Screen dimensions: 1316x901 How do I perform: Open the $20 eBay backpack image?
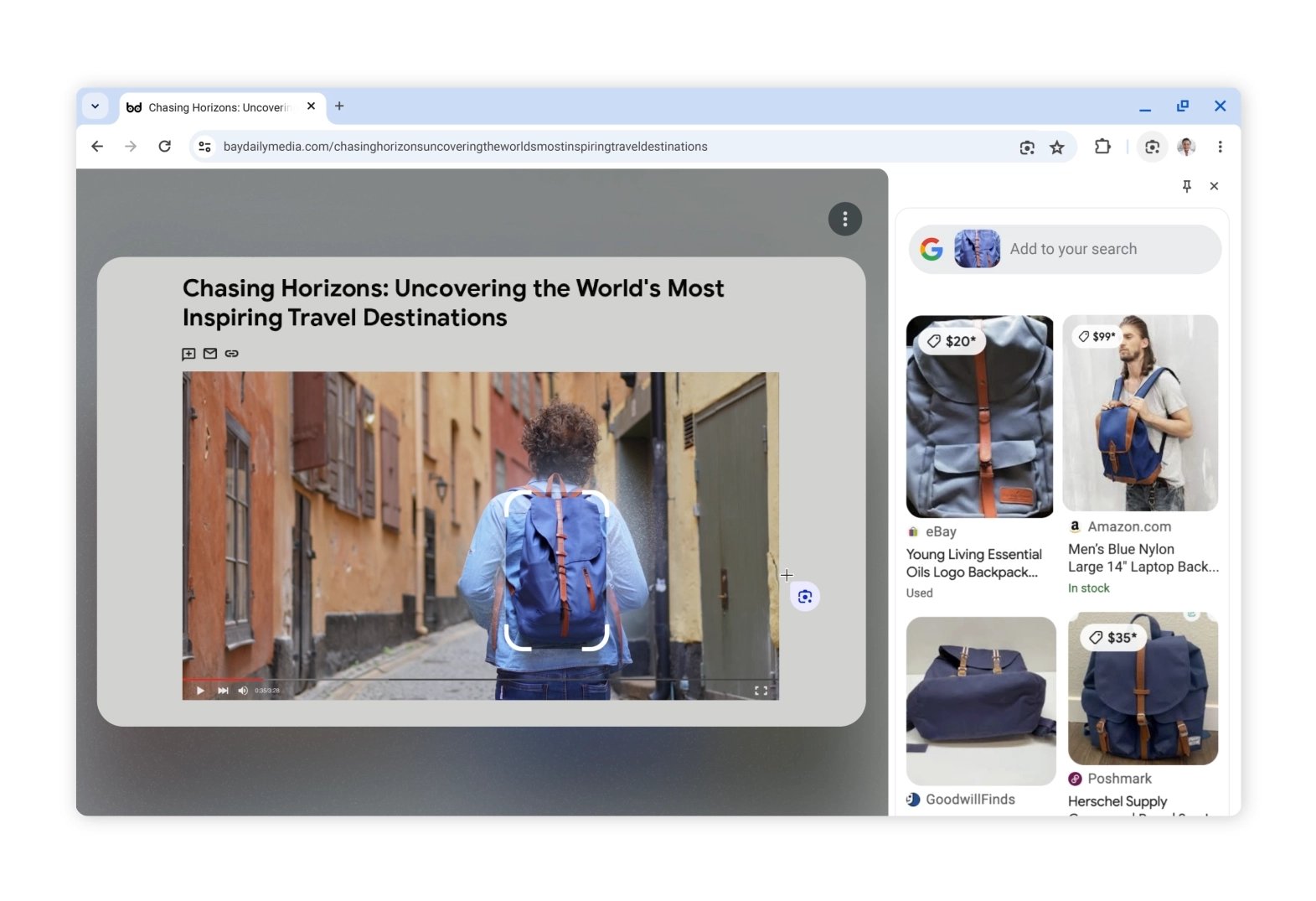[x=979, y=417]
